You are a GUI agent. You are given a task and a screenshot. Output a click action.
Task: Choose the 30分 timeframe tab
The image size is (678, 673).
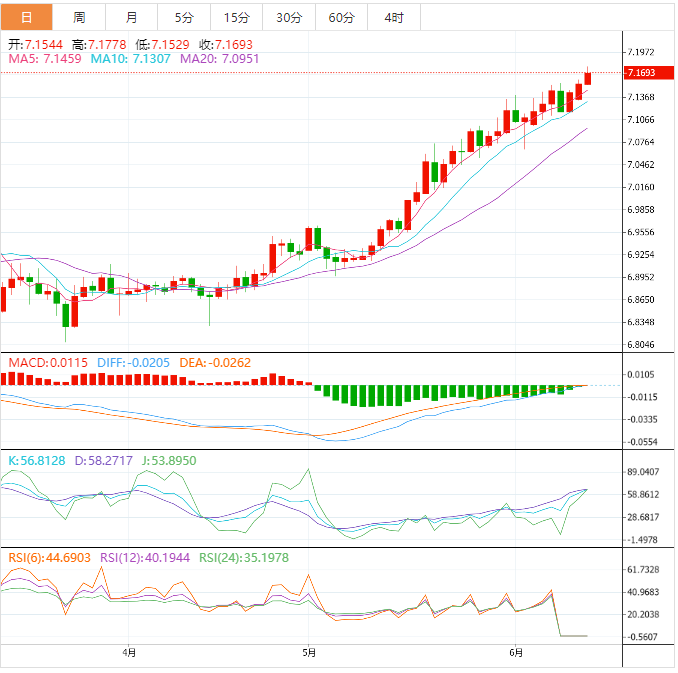(289, 17)
